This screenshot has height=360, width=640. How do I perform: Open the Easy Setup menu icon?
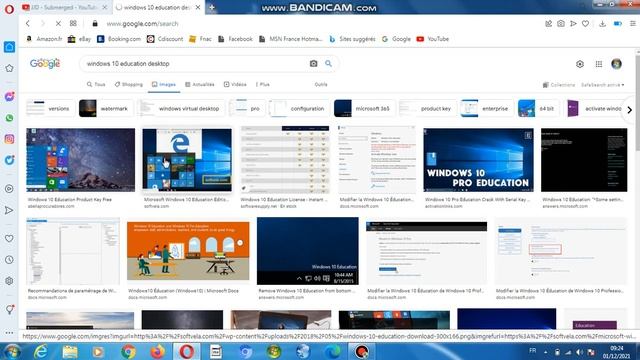tap(632, 24)
